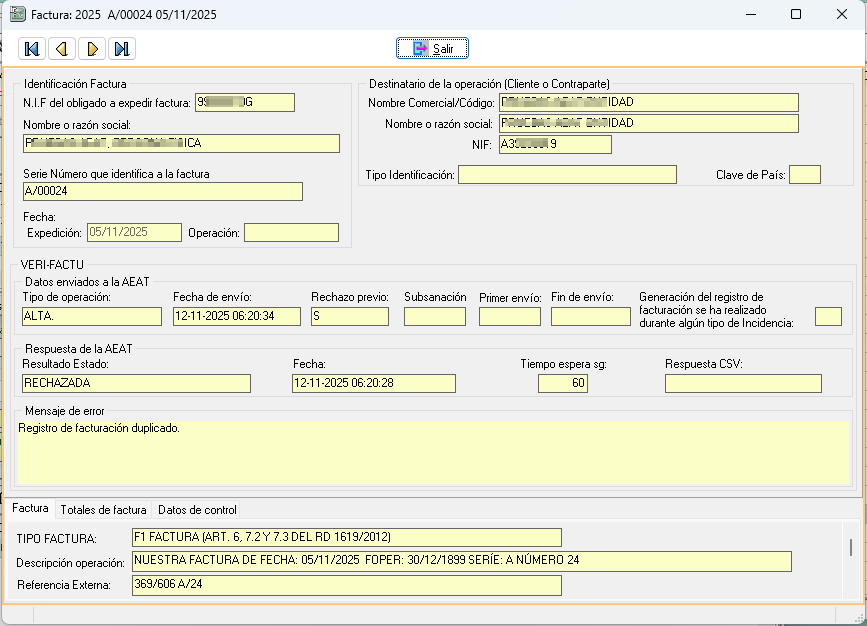This screenshot has width=867, height=626.
Task: Open the Datos de control tab
Action: point(197,510)
